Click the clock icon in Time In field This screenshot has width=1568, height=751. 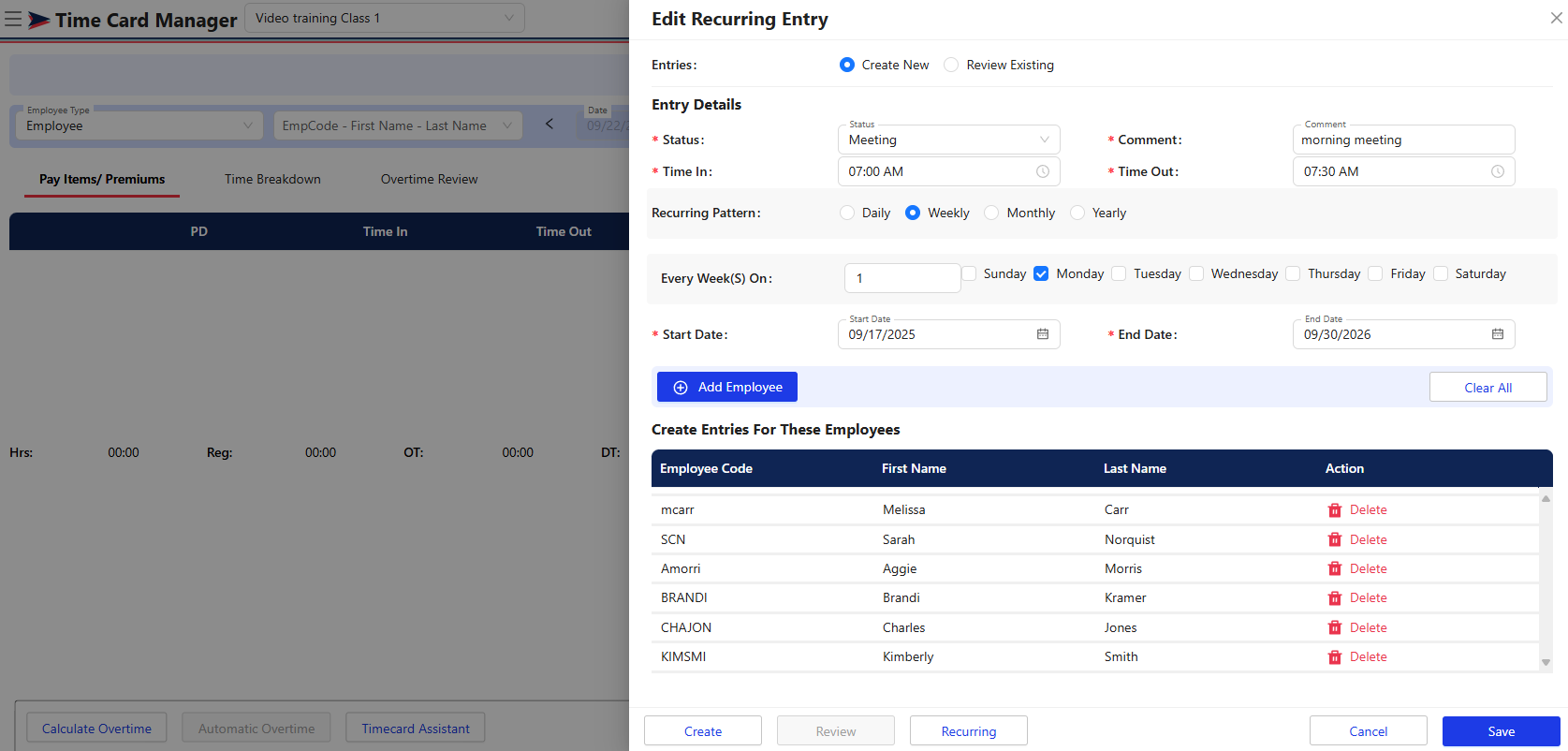pos(1042,171)
